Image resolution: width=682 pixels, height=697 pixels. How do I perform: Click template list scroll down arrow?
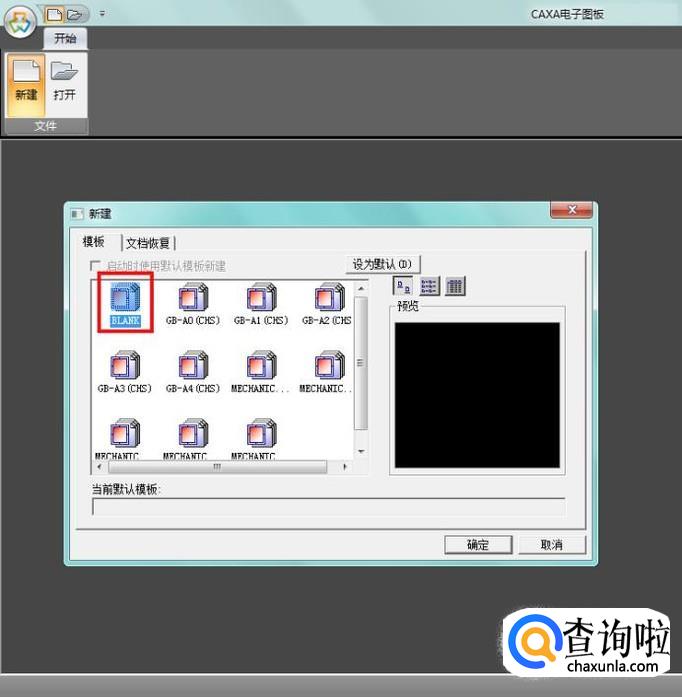361,452
